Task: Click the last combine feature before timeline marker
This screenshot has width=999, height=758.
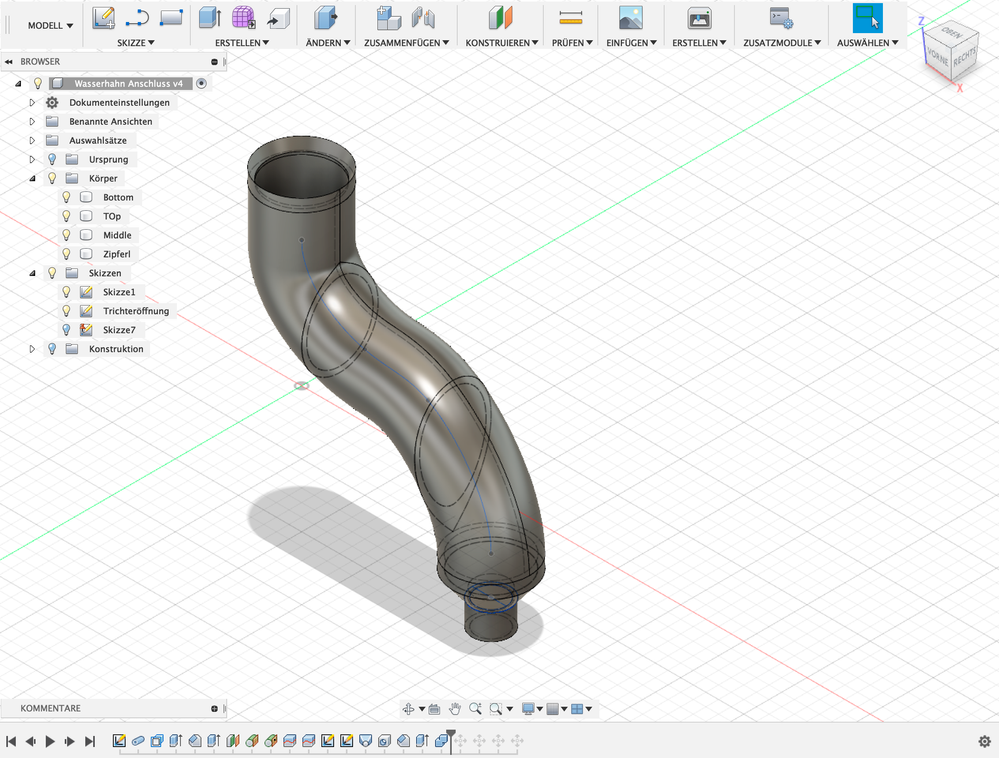Action: [x=442, y=741]
